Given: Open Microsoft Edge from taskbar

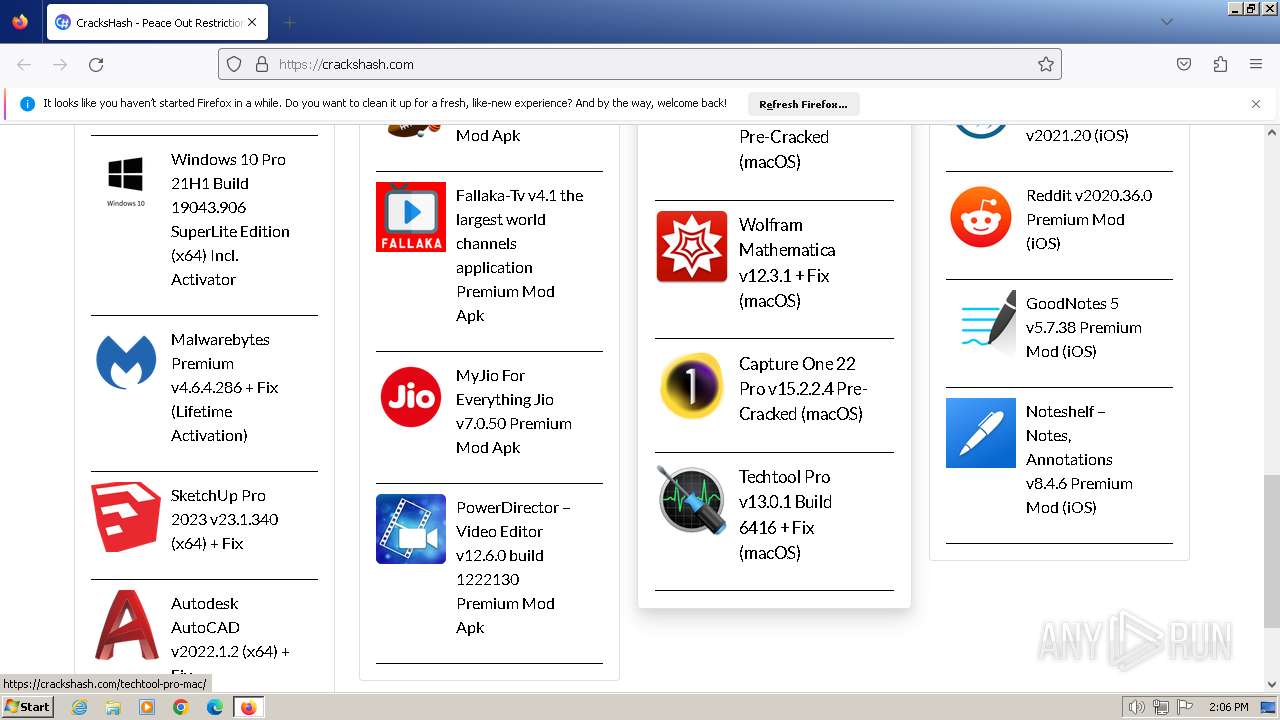Looking at the screenshot, I should (x=215, y=707).
